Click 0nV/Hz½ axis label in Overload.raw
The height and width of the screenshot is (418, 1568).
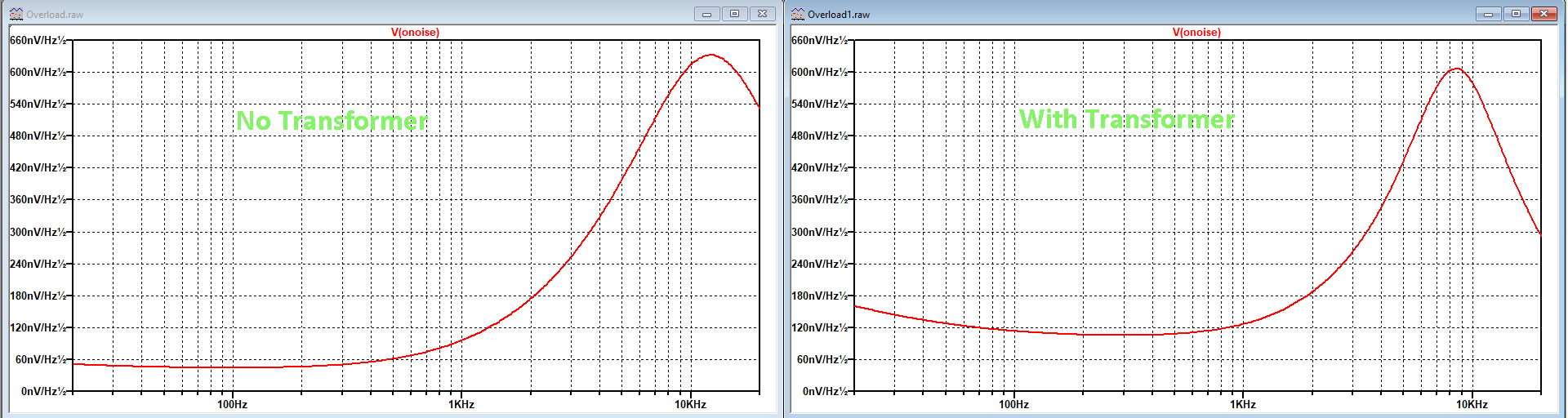click(43, 391)
